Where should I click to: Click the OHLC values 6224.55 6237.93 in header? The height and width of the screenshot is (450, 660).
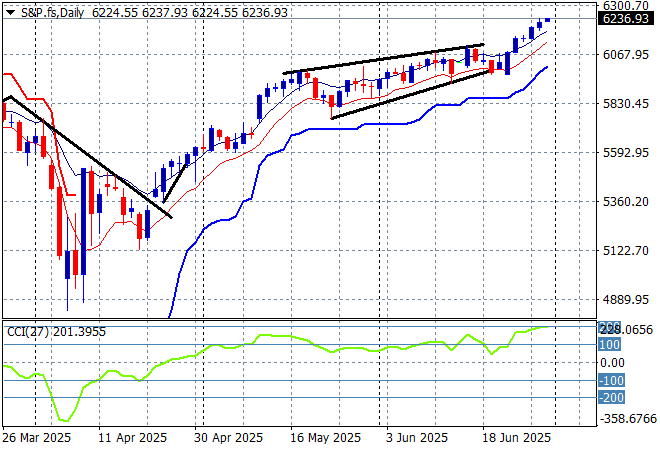pos(140,13)
